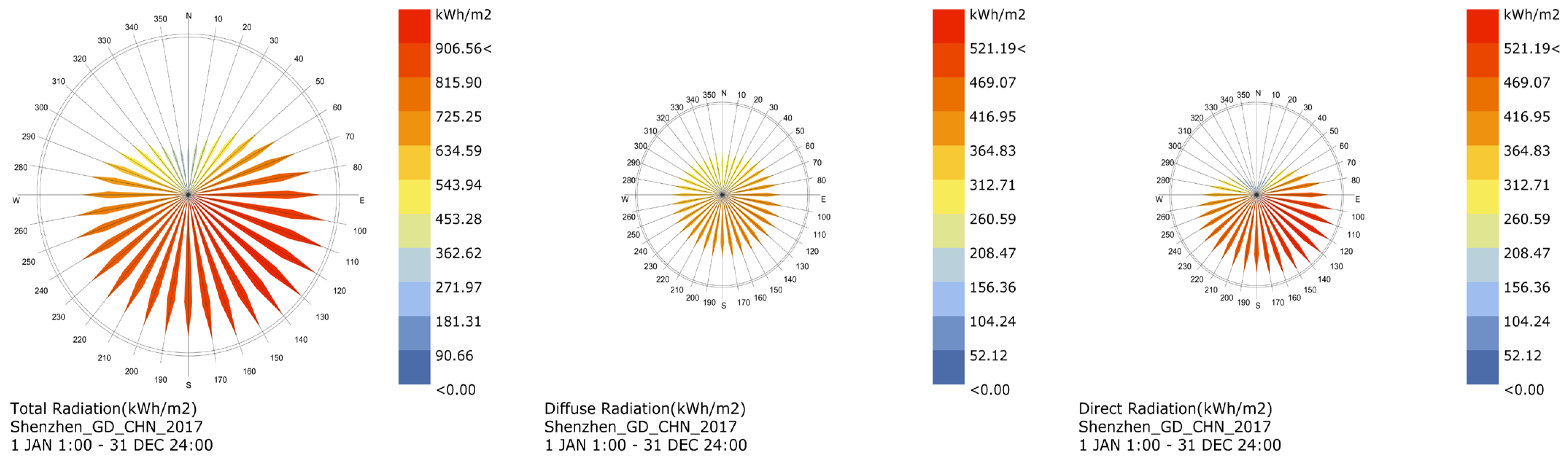Click the N label atop Total Radiation rose

coord(189,16)
